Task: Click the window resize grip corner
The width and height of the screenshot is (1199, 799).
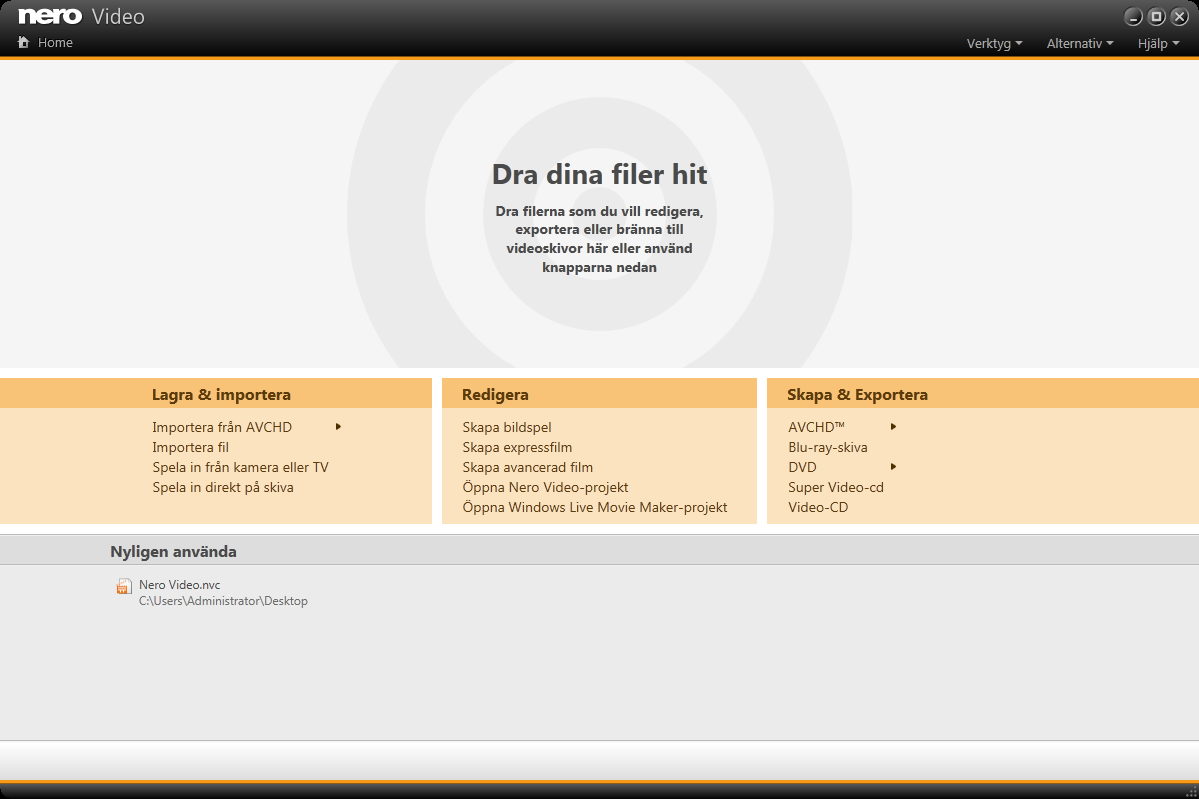Action: 1191,792
